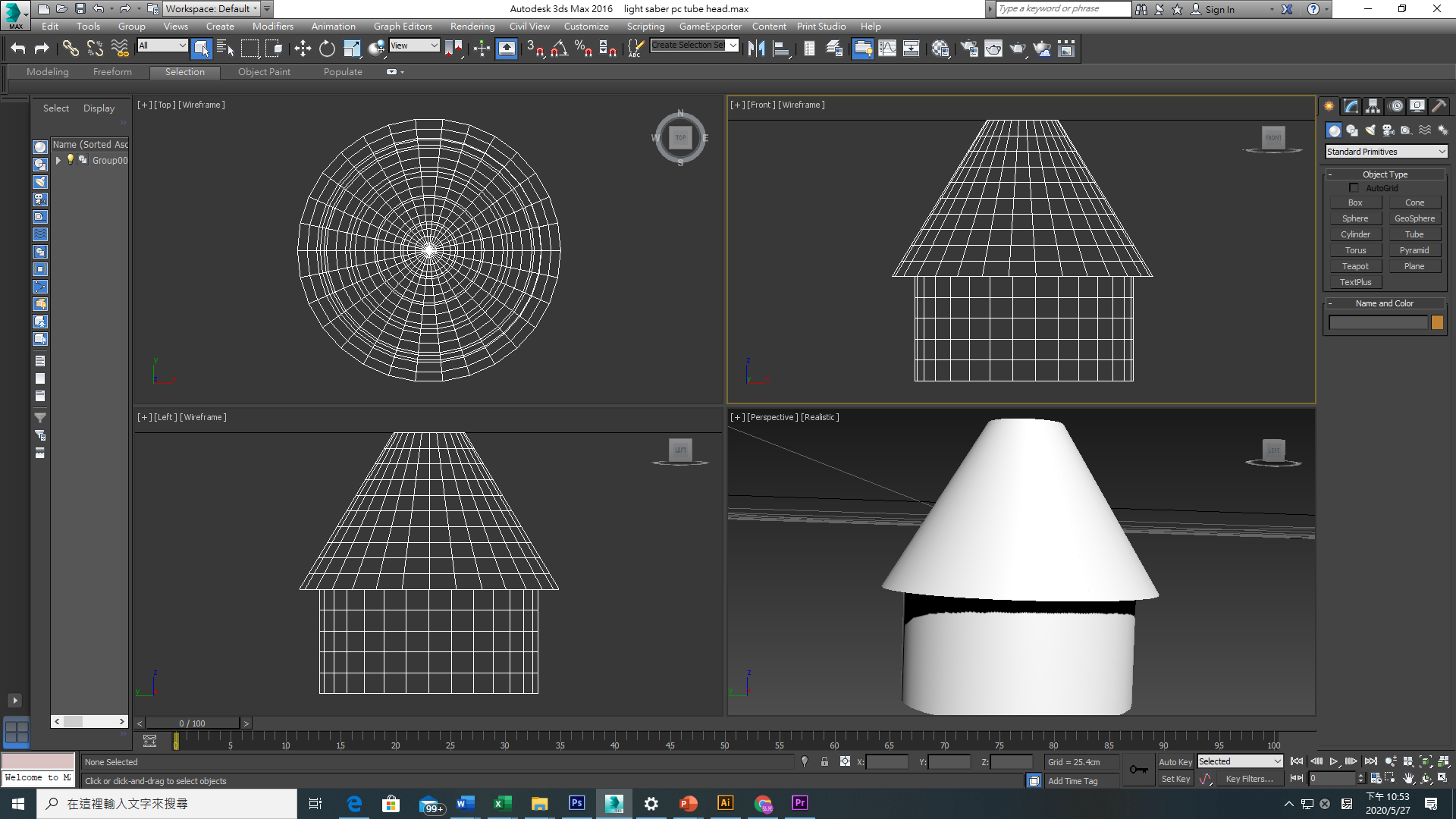
Task: Click the Teapot primitive button
Action: [x=1355, y=266]
